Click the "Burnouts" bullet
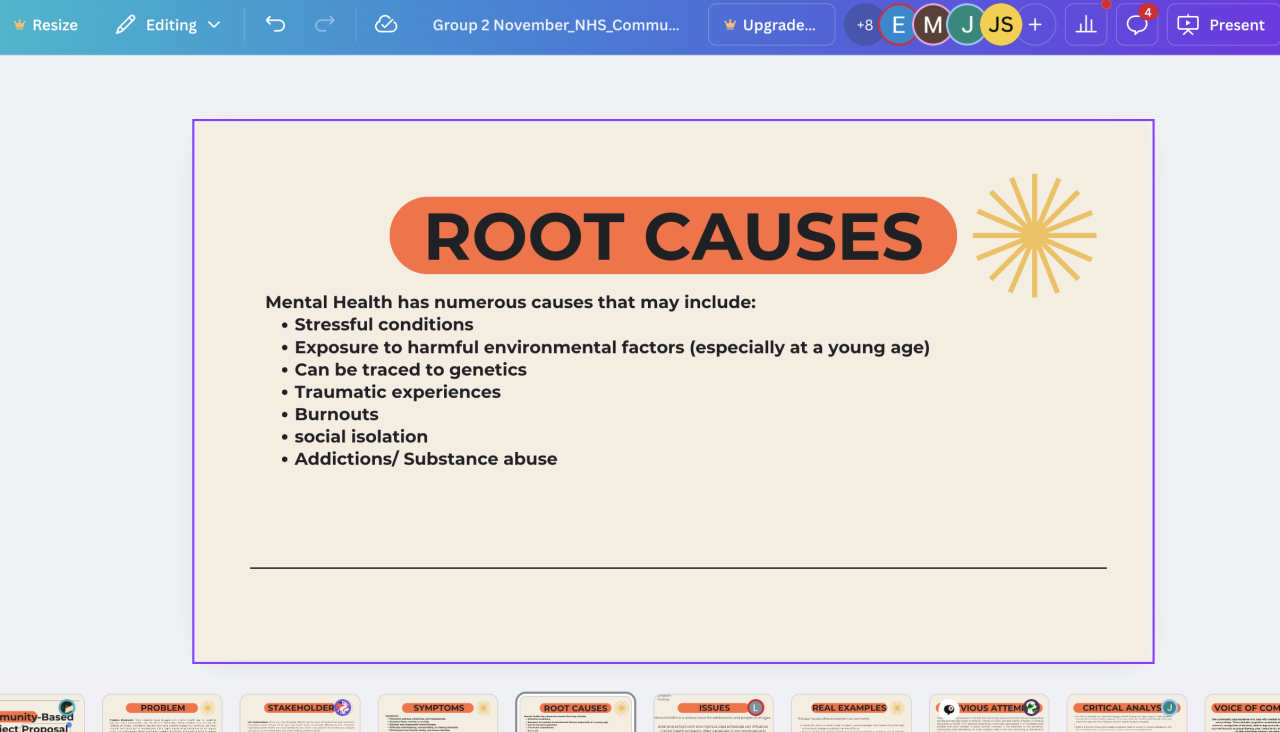Image resolution: width=1280 pixels, height=732 pixels. point(336,414)
